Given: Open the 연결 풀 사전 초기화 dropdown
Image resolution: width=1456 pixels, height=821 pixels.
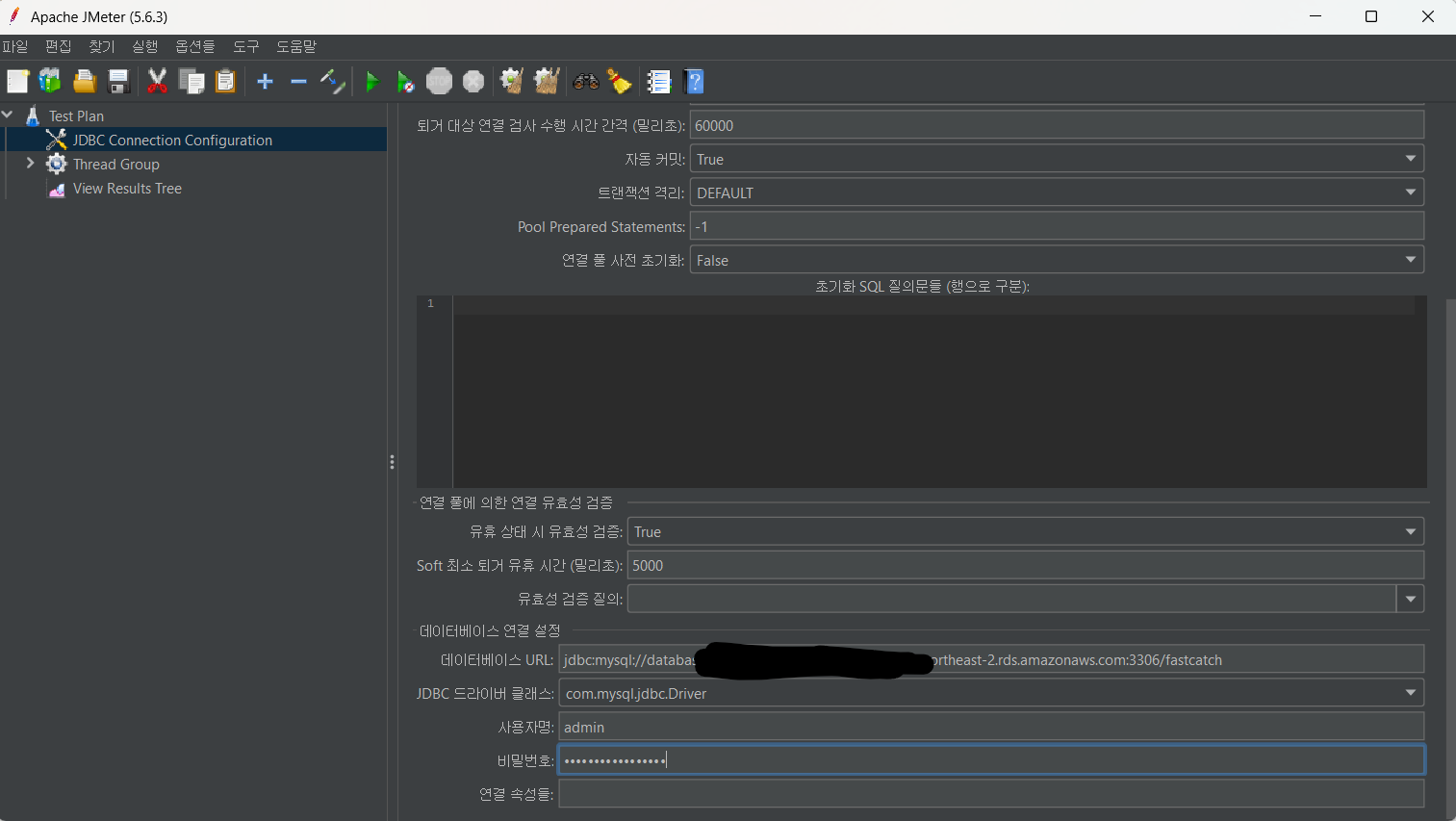Looking at the screenshot, I should pyautogui.click(x=1057, y=260).
